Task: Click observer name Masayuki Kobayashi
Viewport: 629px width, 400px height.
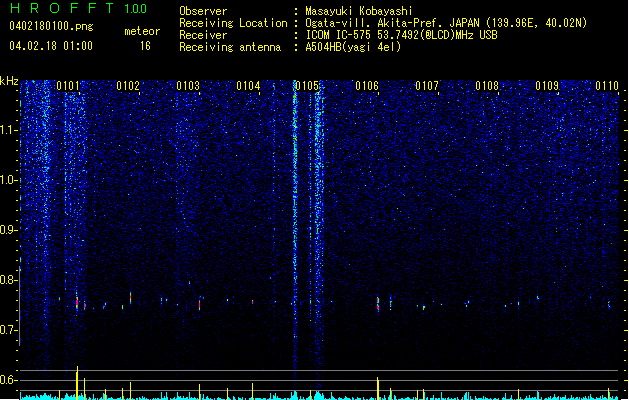Action: click(359, 11)
